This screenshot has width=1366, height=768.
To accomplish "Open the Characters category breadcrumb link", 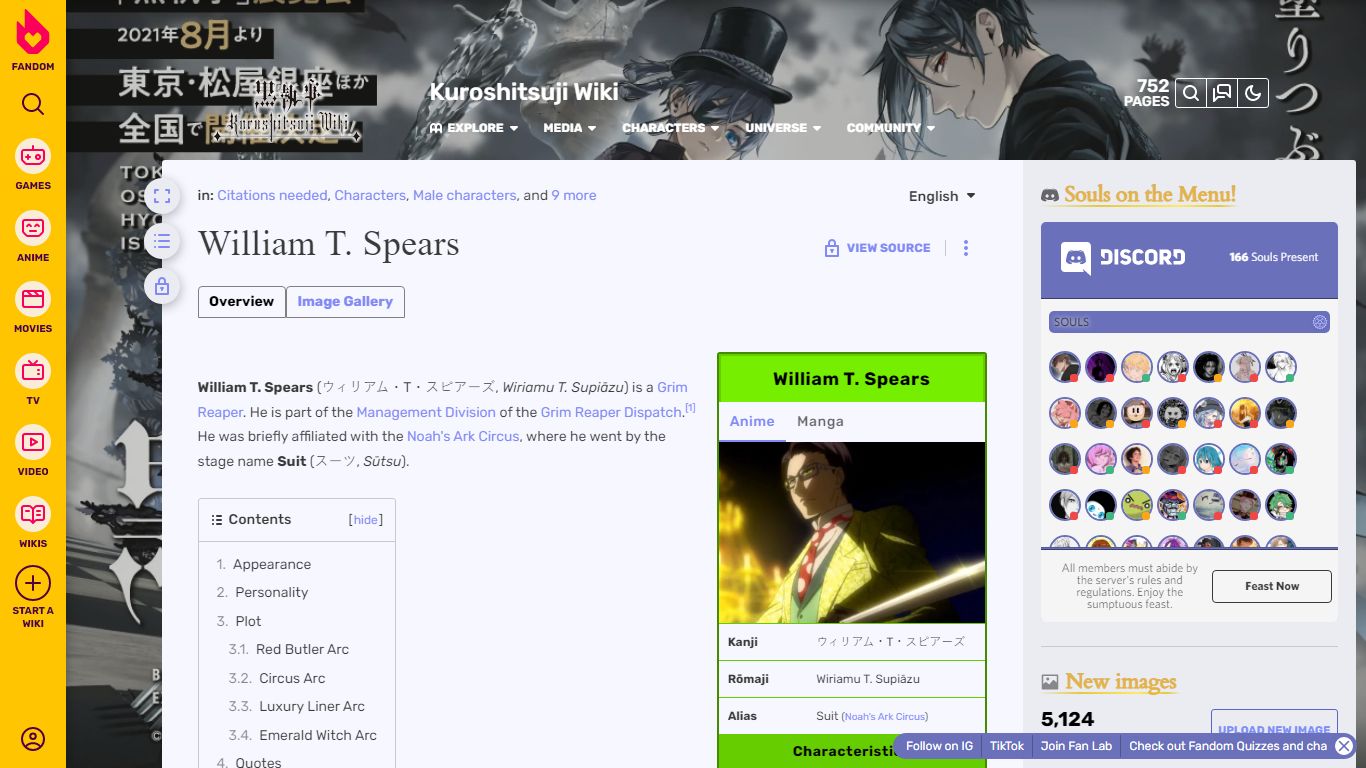I will 370,195.
